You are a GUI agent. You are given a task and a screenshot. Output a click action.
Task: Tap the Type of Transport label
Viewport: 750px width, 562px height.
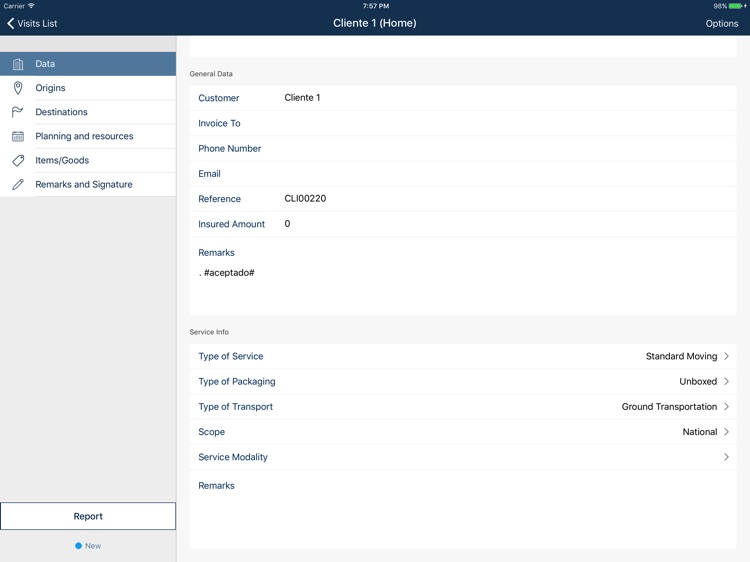[x=235, y=407]
